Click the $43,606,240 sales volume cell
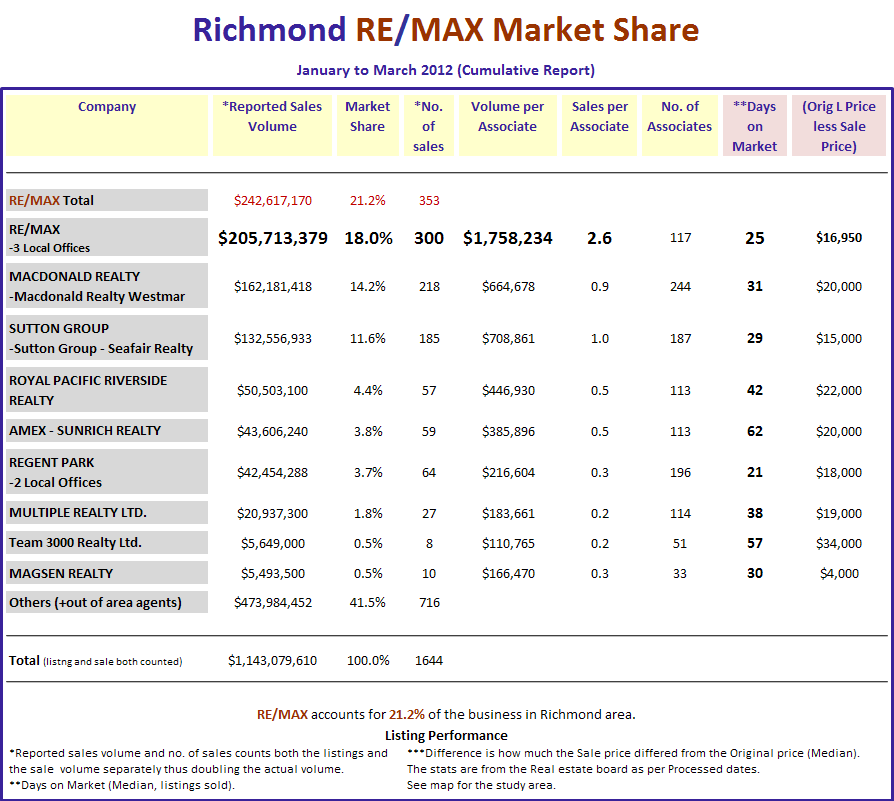 point(273,432)
